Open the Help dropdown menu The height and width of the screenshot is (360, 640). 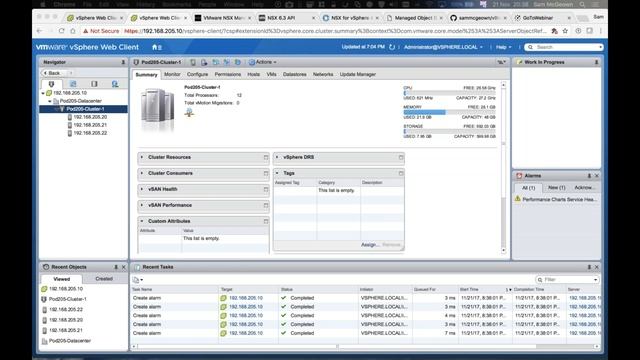coord(503,47)
